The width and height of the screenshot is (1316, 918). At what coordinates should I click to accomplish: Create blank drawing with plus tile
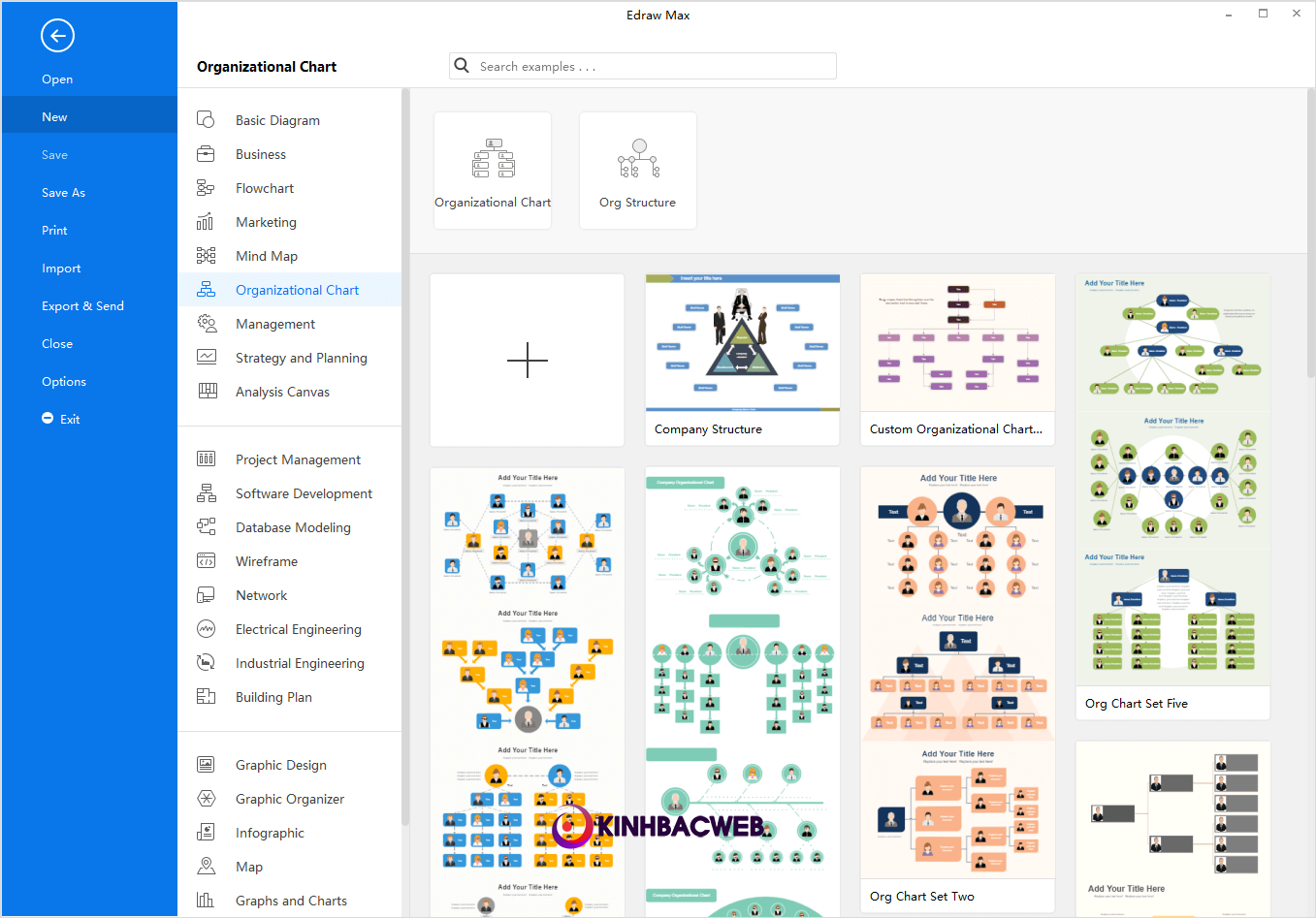click(x=528, y=360)
